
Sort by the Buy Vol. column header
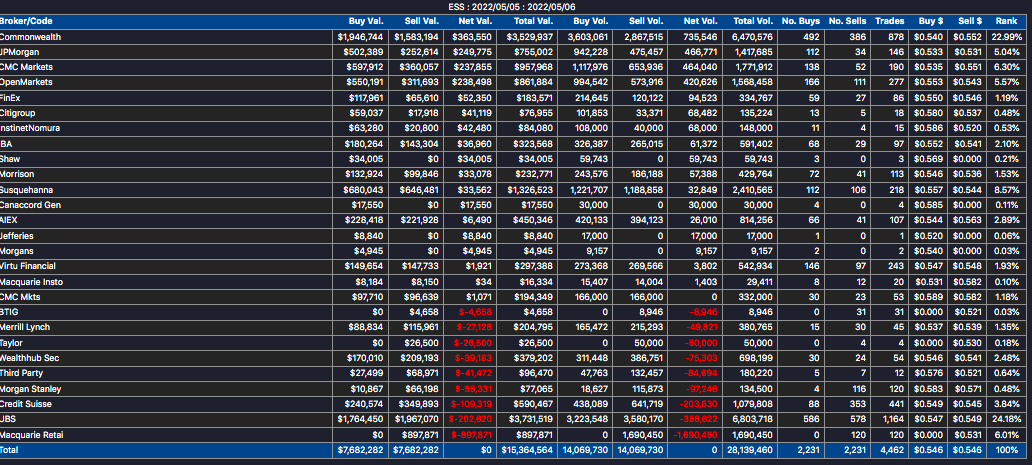590,21
